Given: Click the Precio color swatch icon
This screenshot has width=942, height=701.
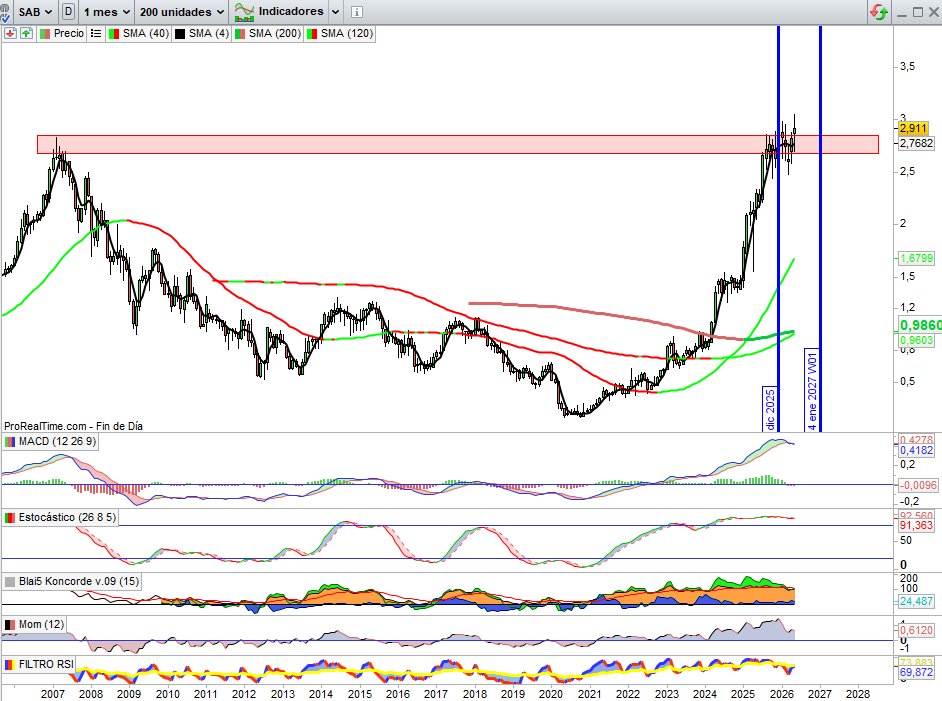Looking at the screenshot, I should tap(45, 34).
